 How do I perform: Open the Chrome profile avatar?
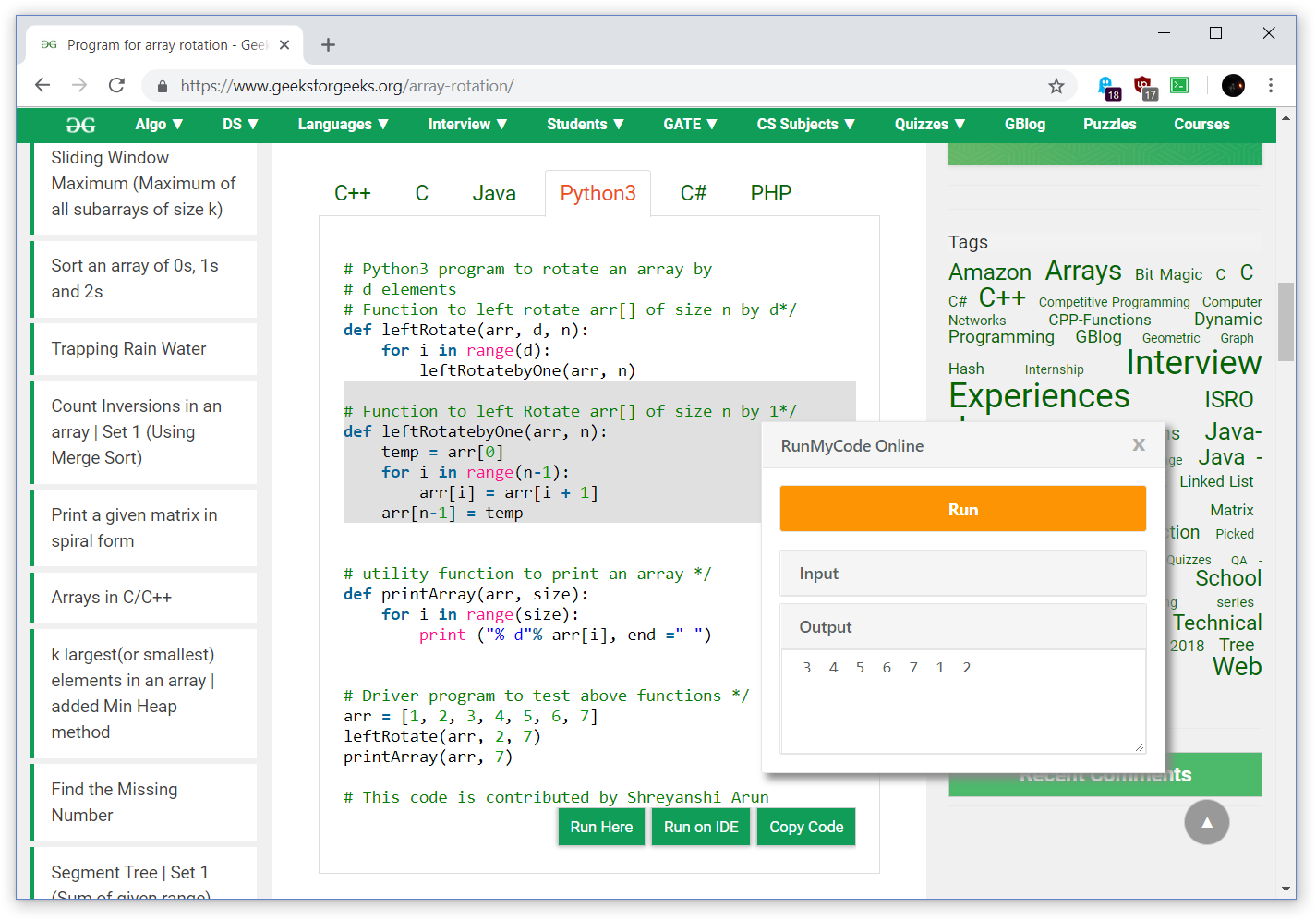(1233, 85)
